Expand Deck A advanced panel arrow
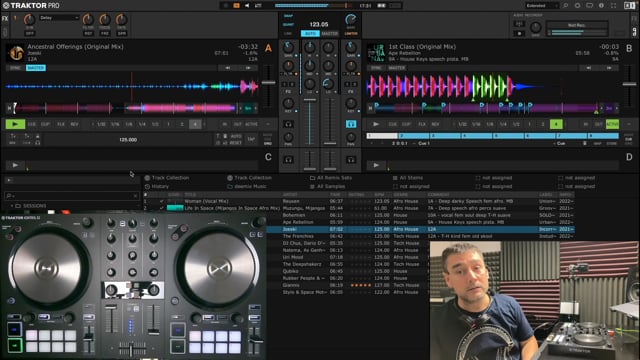The width and height of the screenshot is (640, 360). click(267, 124)
